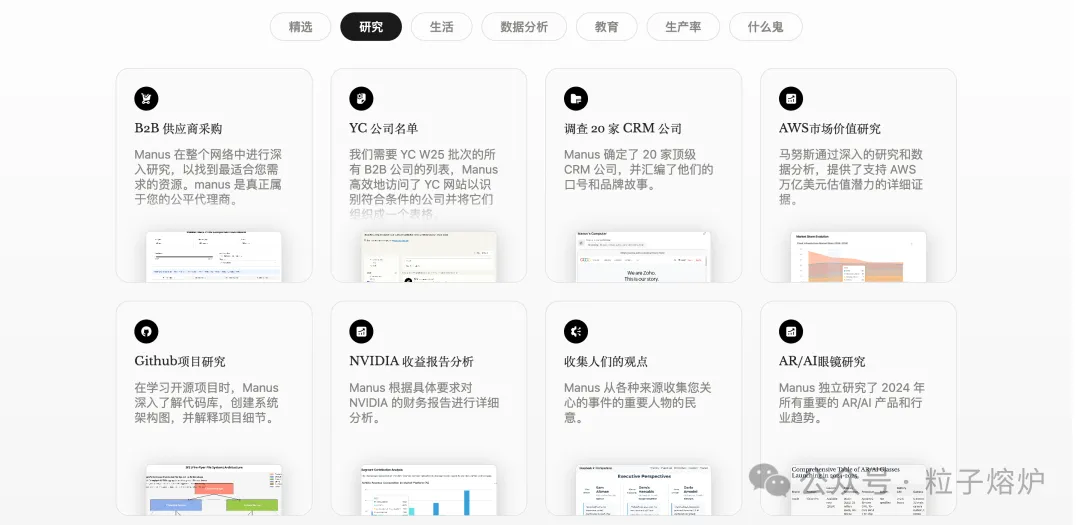1080x525 pixels.
Task: Click the Zoho preview thumbnail on CRM card
Action: point(643,256)
